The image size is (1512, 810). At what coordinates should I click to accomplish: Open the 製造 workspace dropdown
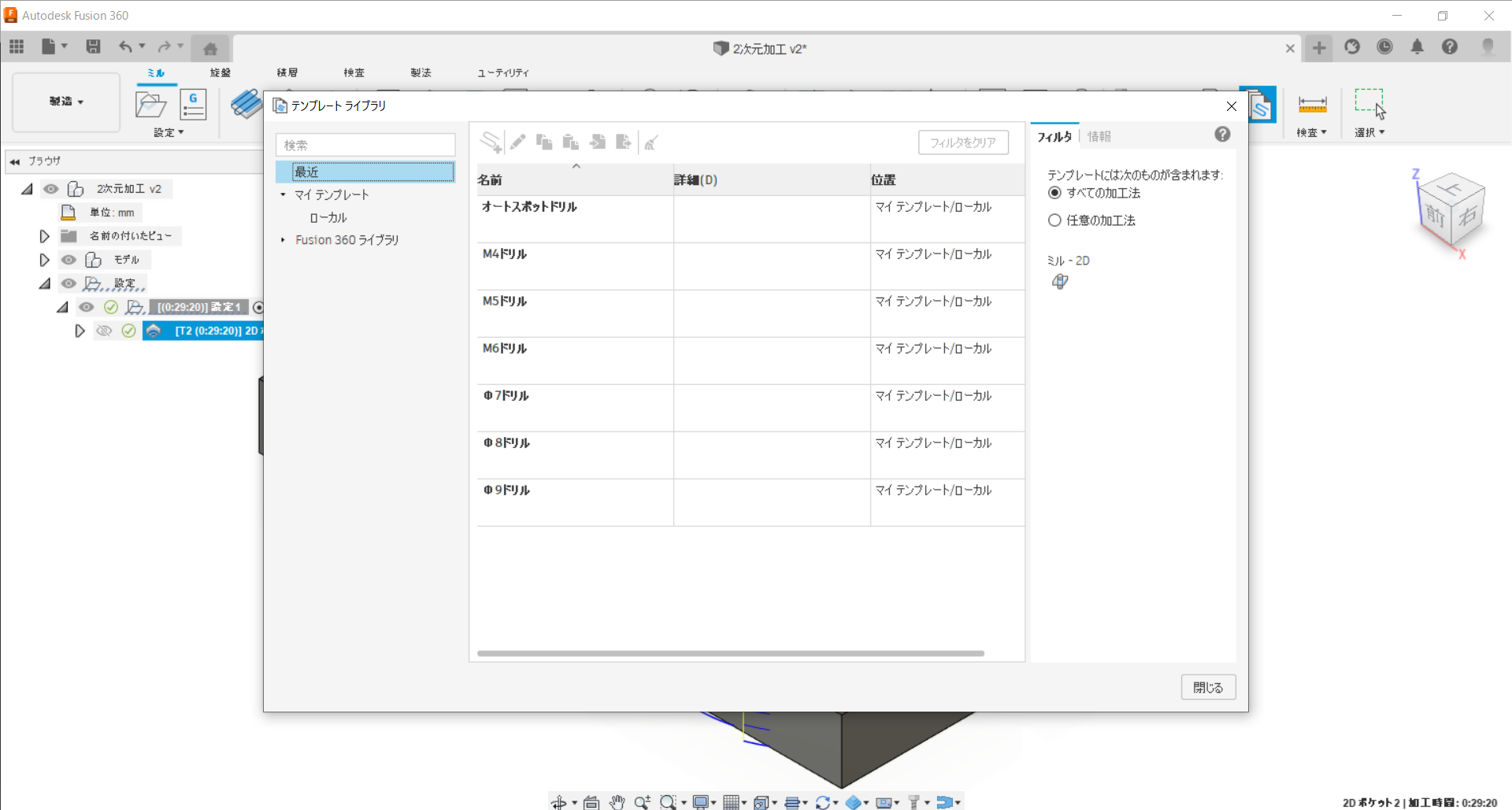point(66,102)
